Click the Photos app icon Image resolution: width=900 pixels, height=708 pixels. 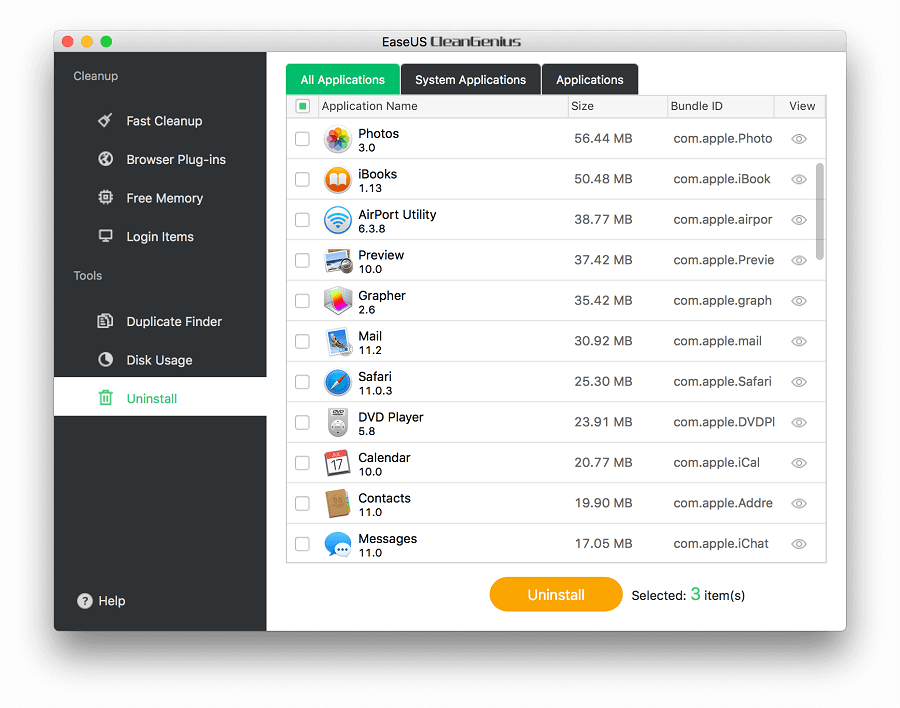click(338, 139)
